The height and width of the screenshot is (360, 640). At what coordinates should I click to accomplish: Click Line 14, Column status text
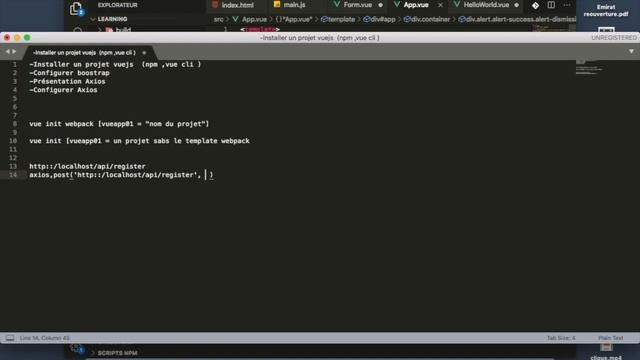[44, 338]
